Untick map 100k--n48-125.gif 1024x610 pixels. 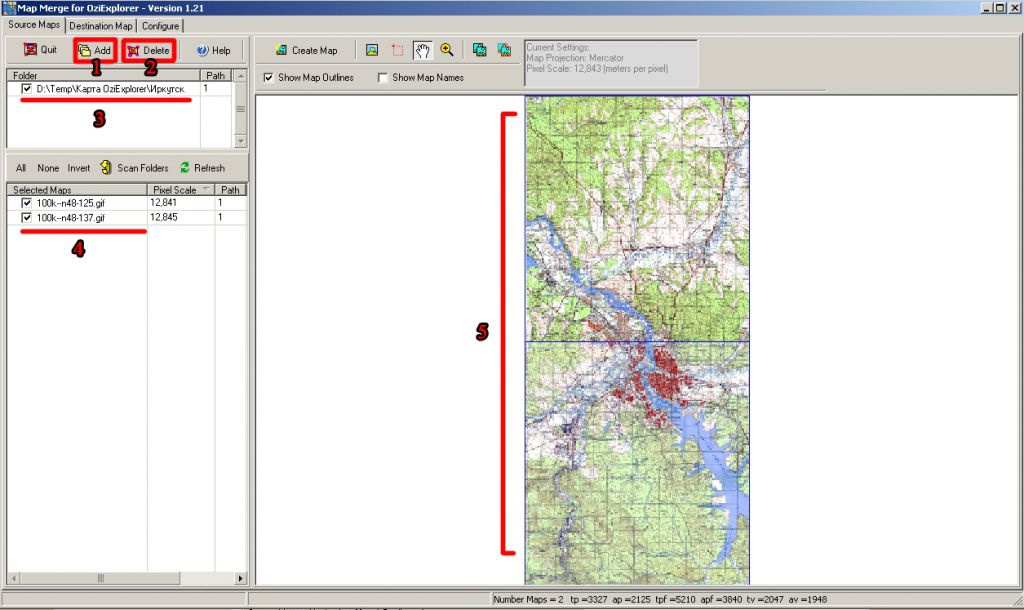27,203
